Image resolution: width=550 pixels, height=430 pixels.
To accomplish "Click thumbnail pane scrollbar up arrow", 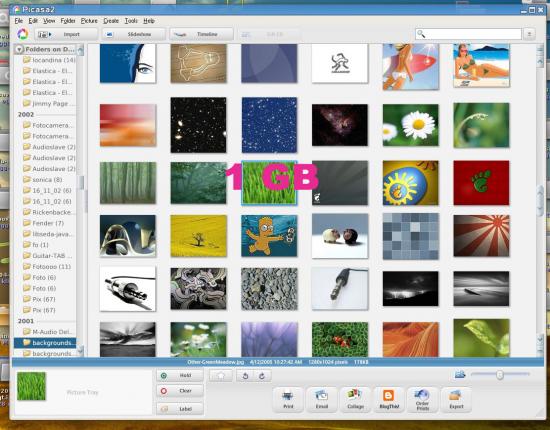I will pyautogui.click(x=540, y=62).
